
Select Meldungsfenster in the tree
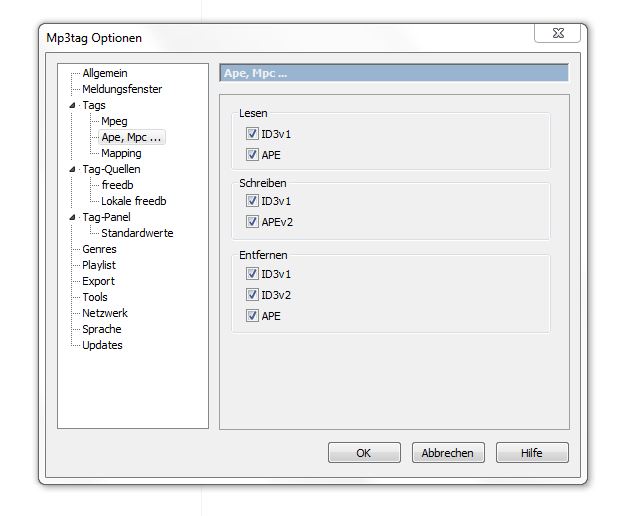pyautogui.click(x=122, y=89)
